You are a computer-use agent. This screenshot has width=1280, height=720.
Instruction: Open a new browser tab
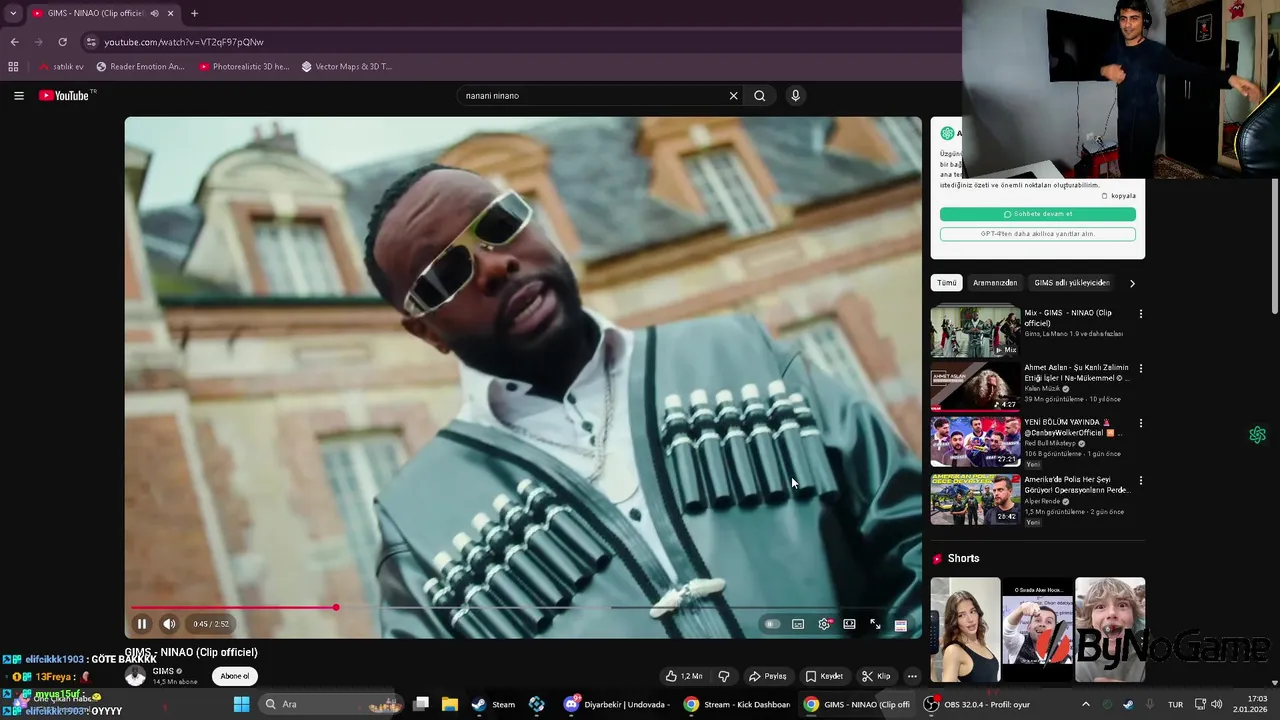(194, 13)
